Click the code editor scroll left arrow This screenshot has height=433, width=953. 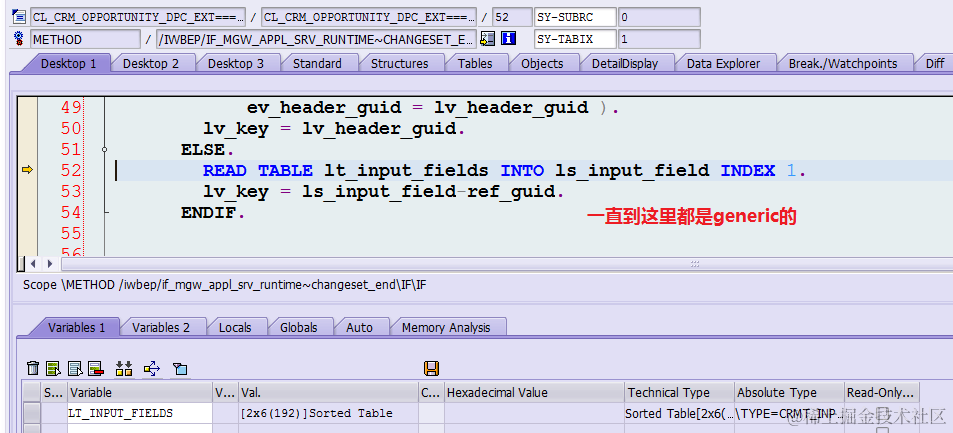click(33, 264)
